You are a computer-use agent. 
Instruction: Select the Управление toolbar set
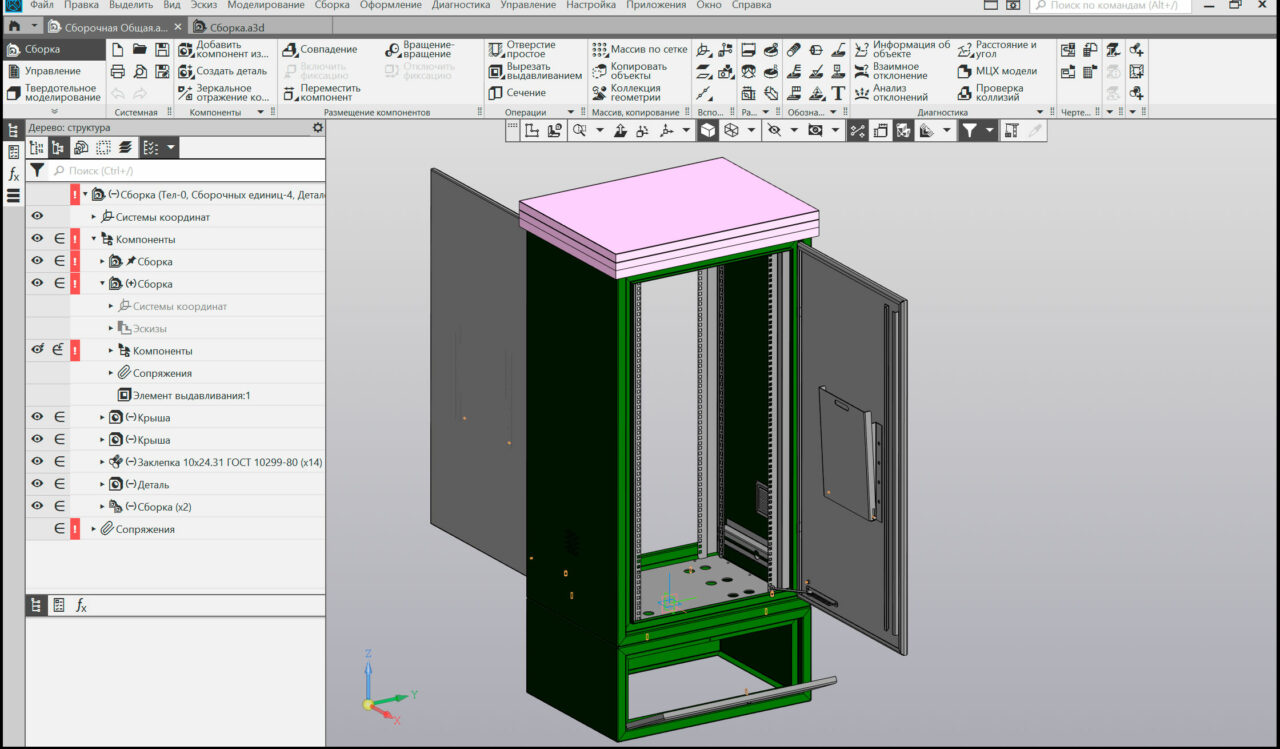(x=52, y=71)
